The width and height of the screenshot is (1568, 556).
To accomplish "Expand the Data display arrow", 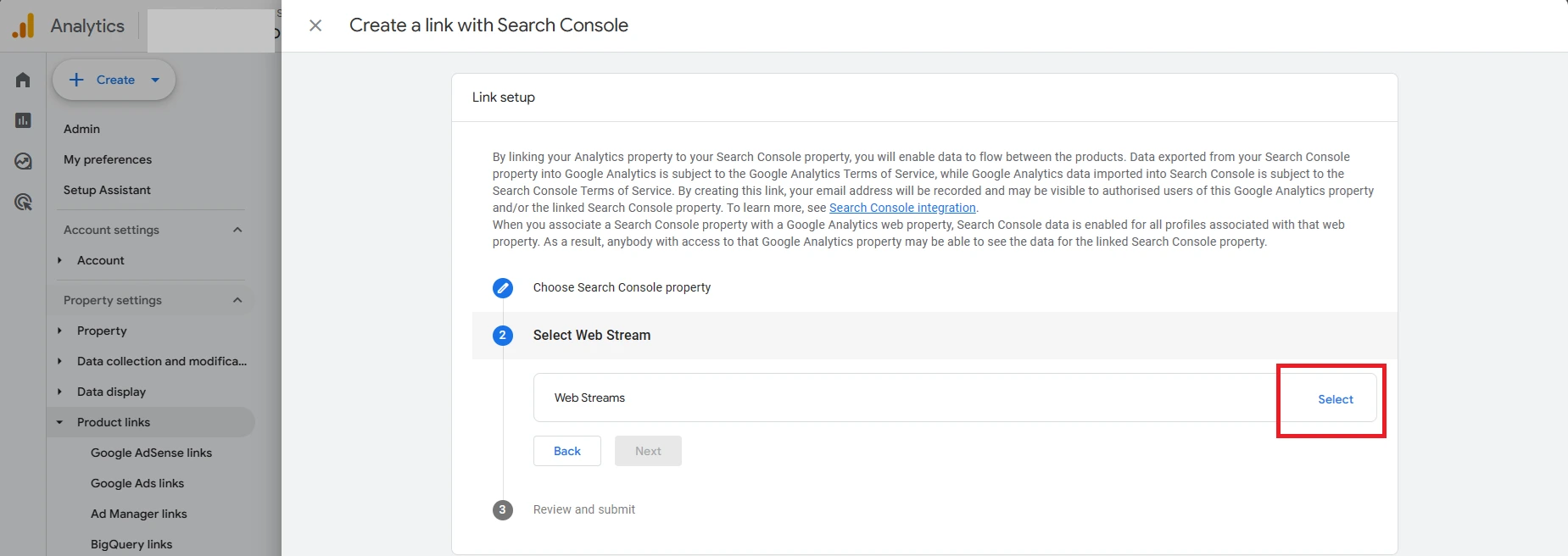I will pyautogui.click(x=59, y=392).
